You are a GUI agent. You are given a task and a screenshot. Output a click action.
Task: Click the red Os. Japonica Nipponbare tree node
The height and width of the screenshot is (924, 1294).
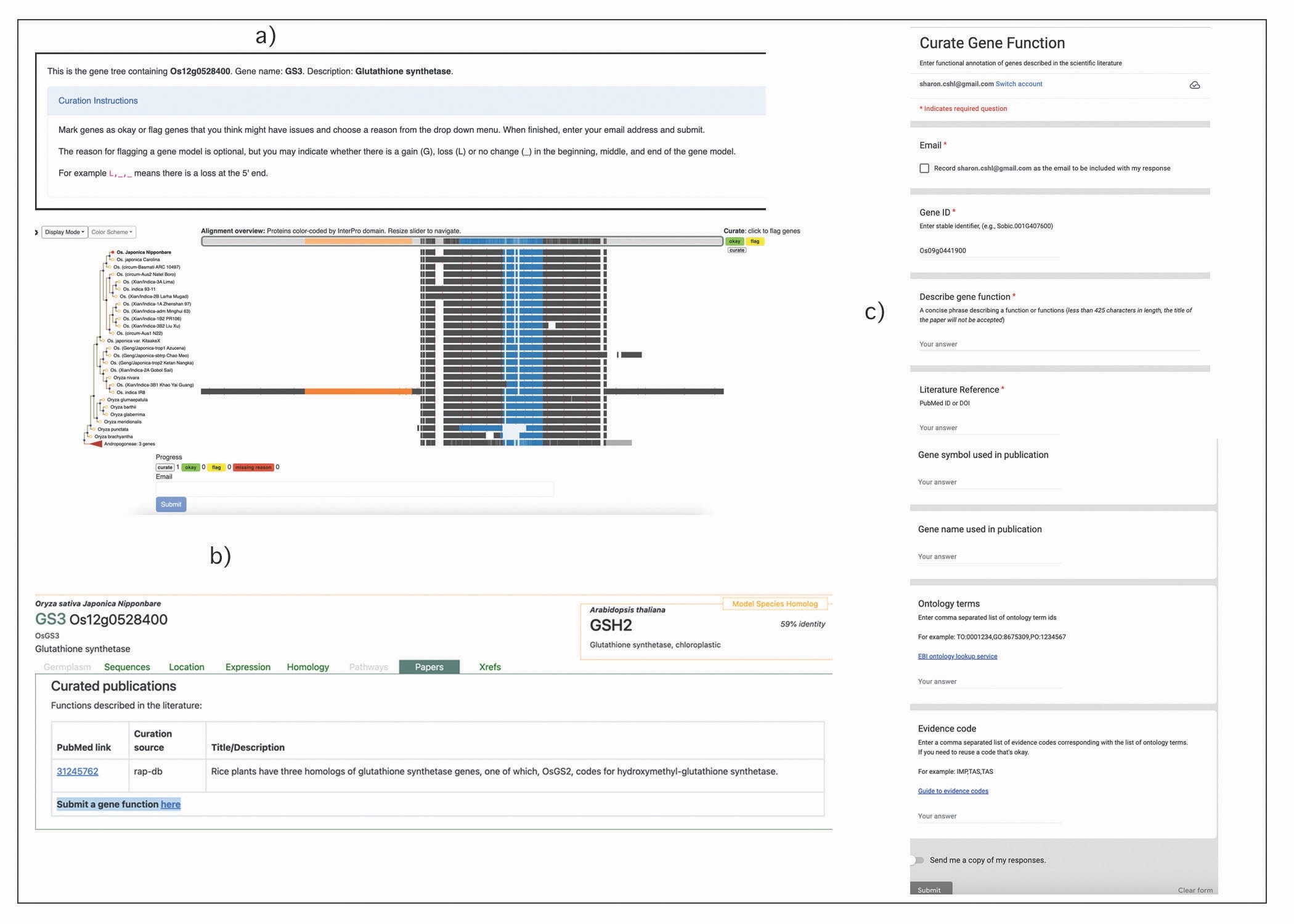coord(112,252)
